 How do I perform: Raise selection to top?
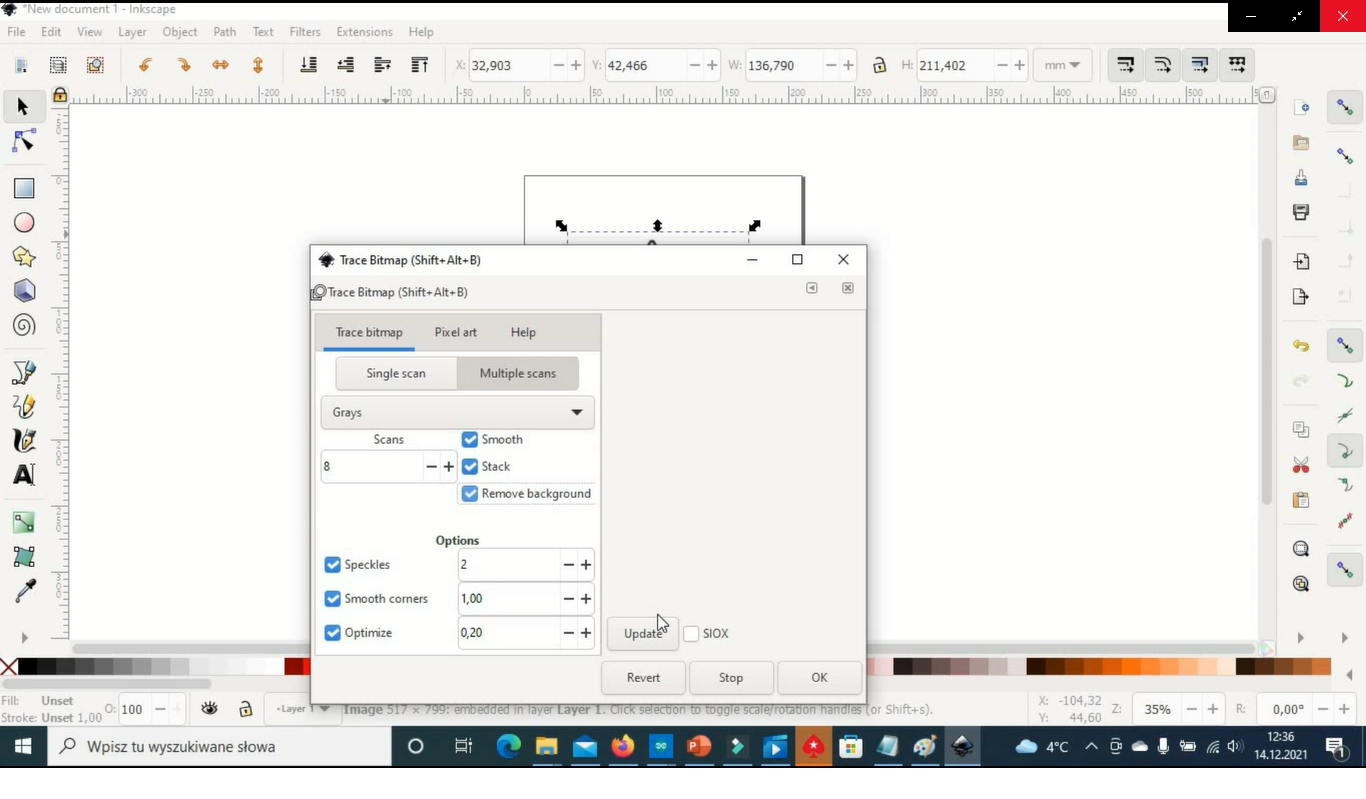point(419,65)
